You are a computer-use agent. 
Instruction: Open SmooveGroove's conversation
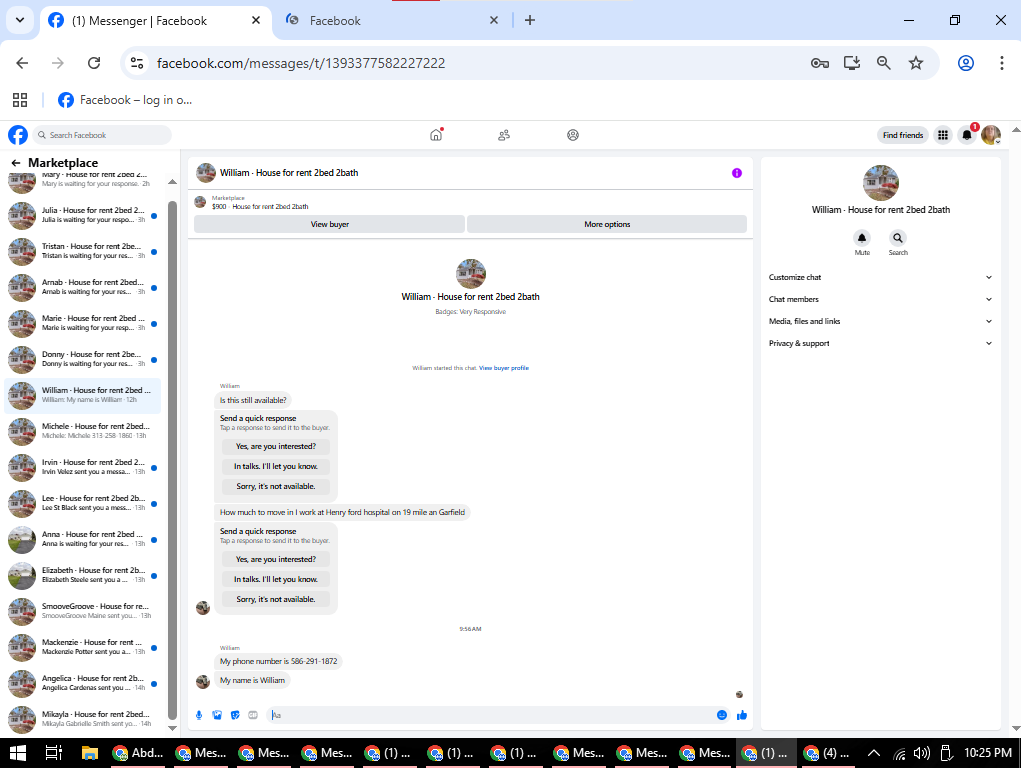[x=83, y=610]
